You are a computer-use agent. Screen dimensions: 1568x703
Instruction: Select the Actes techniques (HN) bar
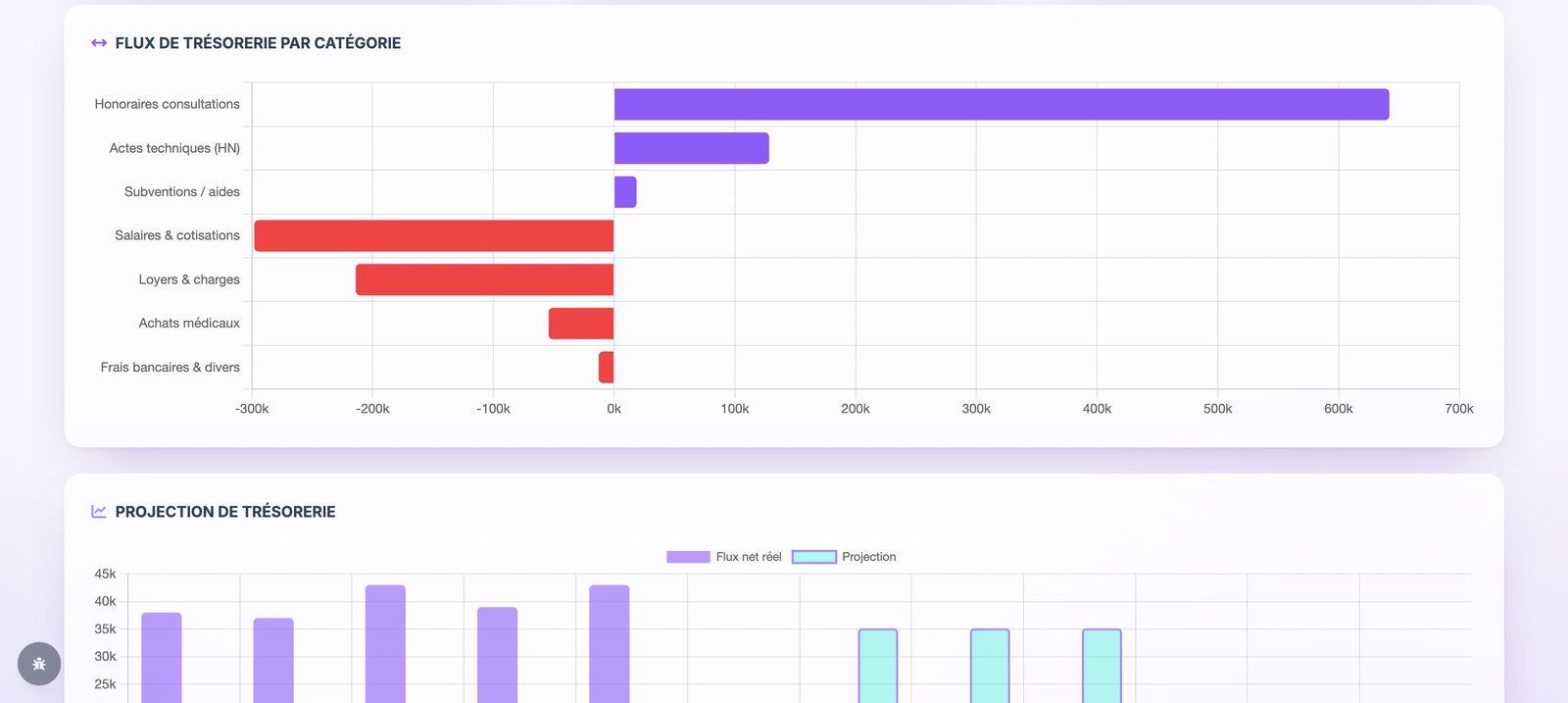click(x=692, y=148)
